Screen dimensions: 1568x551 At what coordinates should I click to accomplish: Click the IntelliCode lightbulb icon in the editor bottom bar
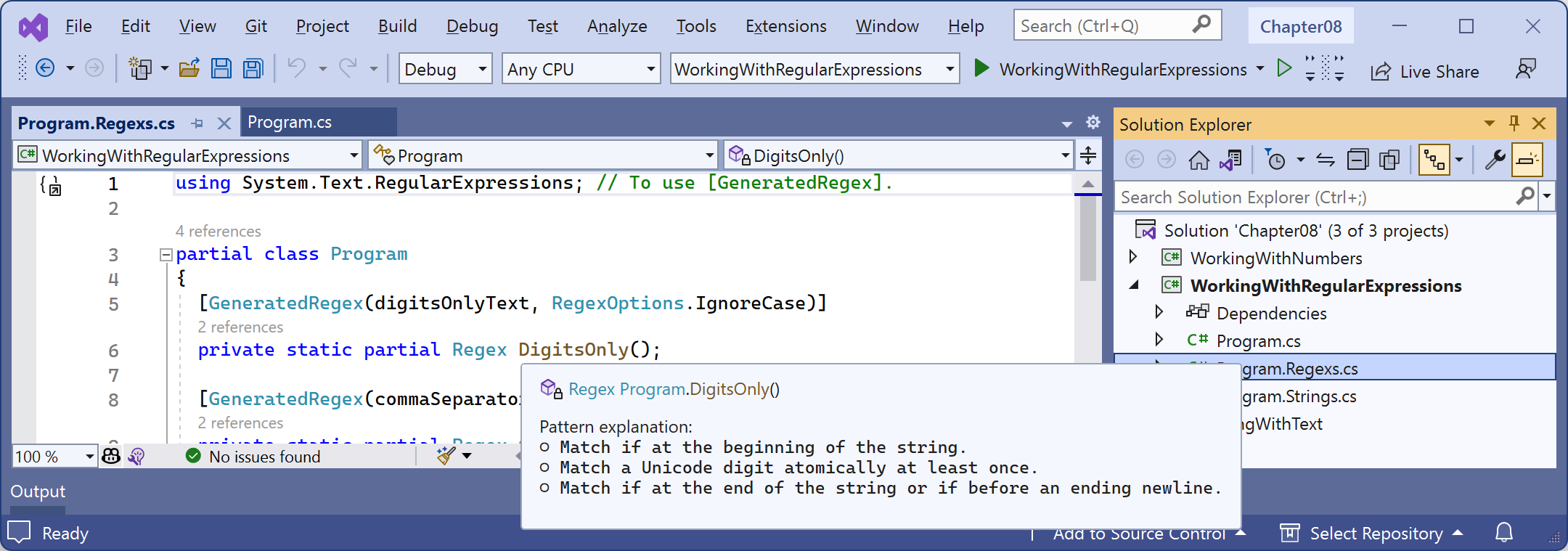click(x=136, y=456)
